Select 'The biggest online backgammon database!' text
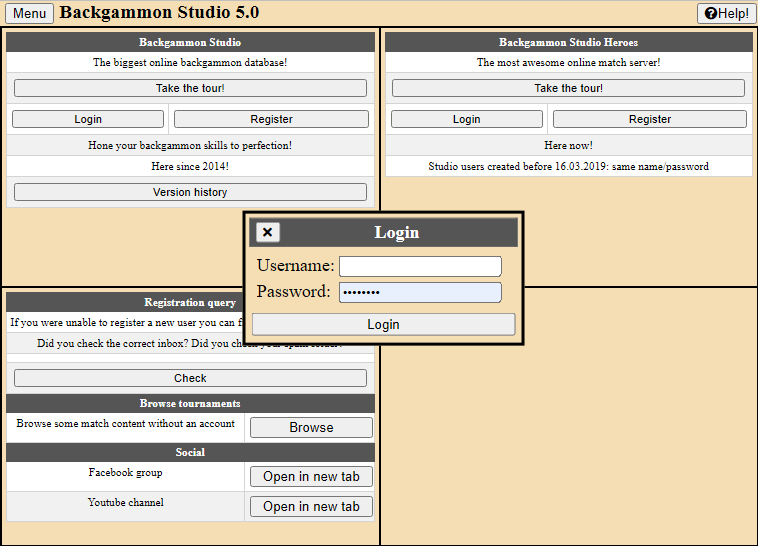The height and width of the screenshot is (546, 758). tap(190, 62)
